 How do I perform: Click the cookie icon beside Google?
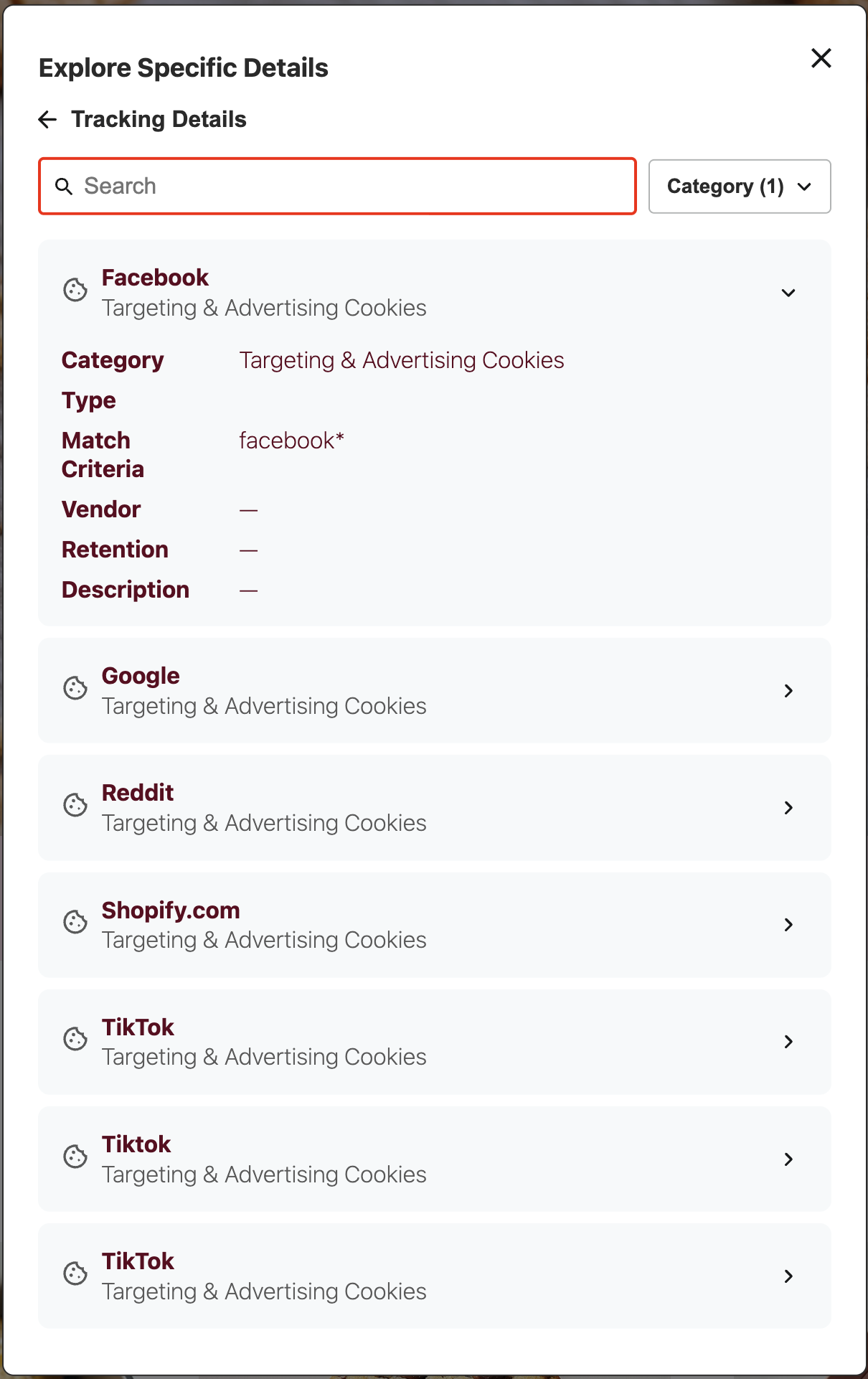(75, 688)
